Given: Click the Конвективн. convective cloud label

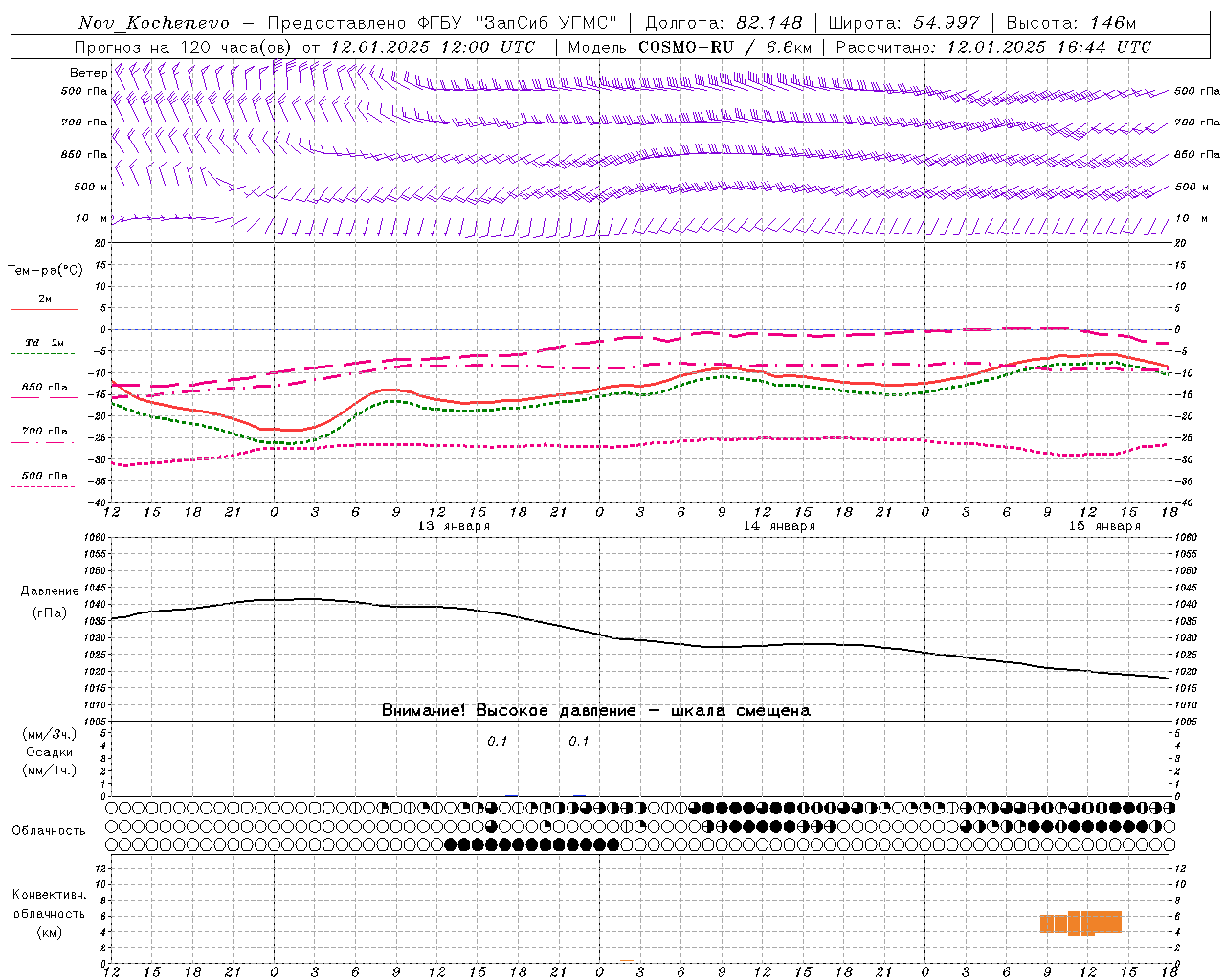Looking at the screenshot, I should [x=50, y=895].
